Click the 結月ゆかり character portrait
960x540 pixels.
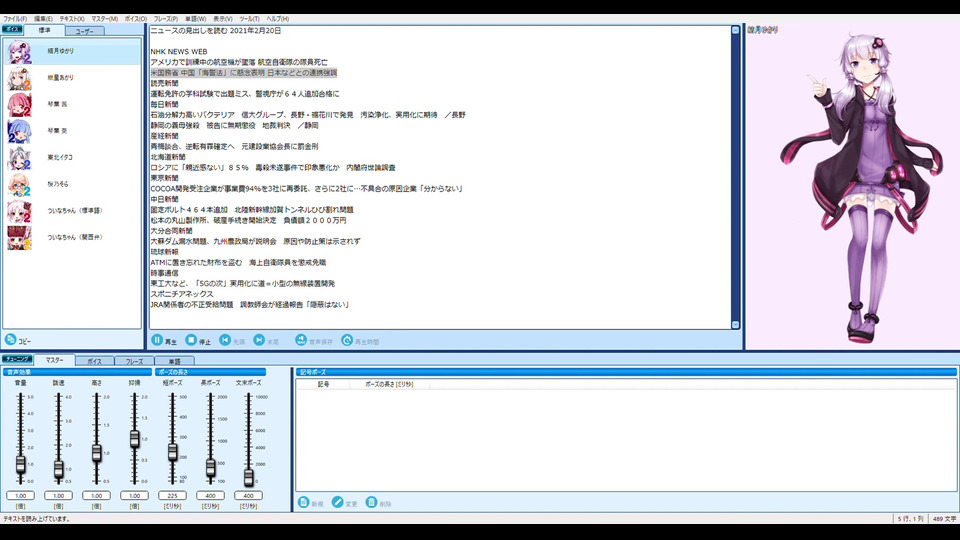(x=863, y=187)
